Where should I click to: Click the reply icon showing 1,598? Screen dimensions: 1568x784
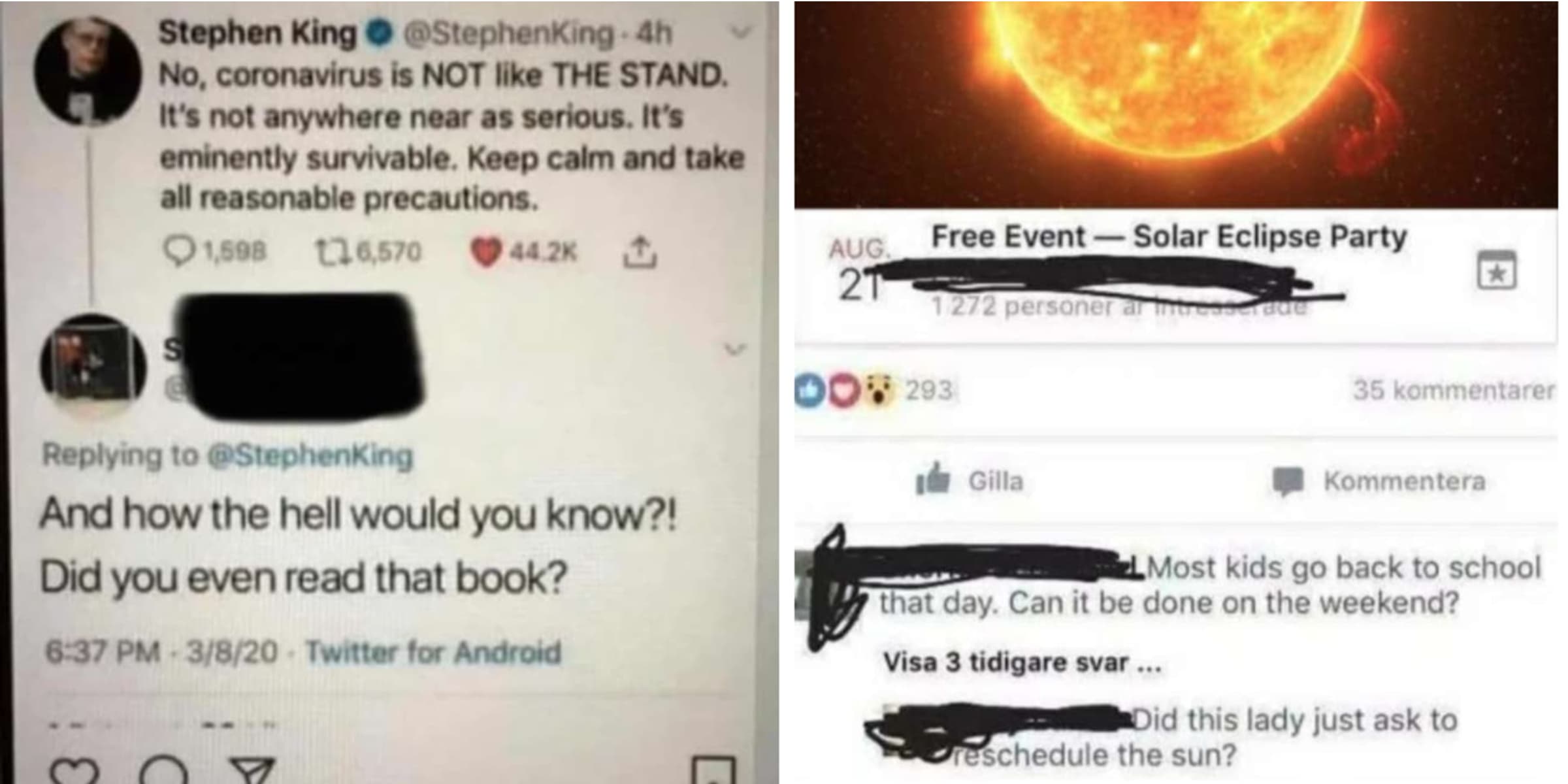click(x=215, y=252)
